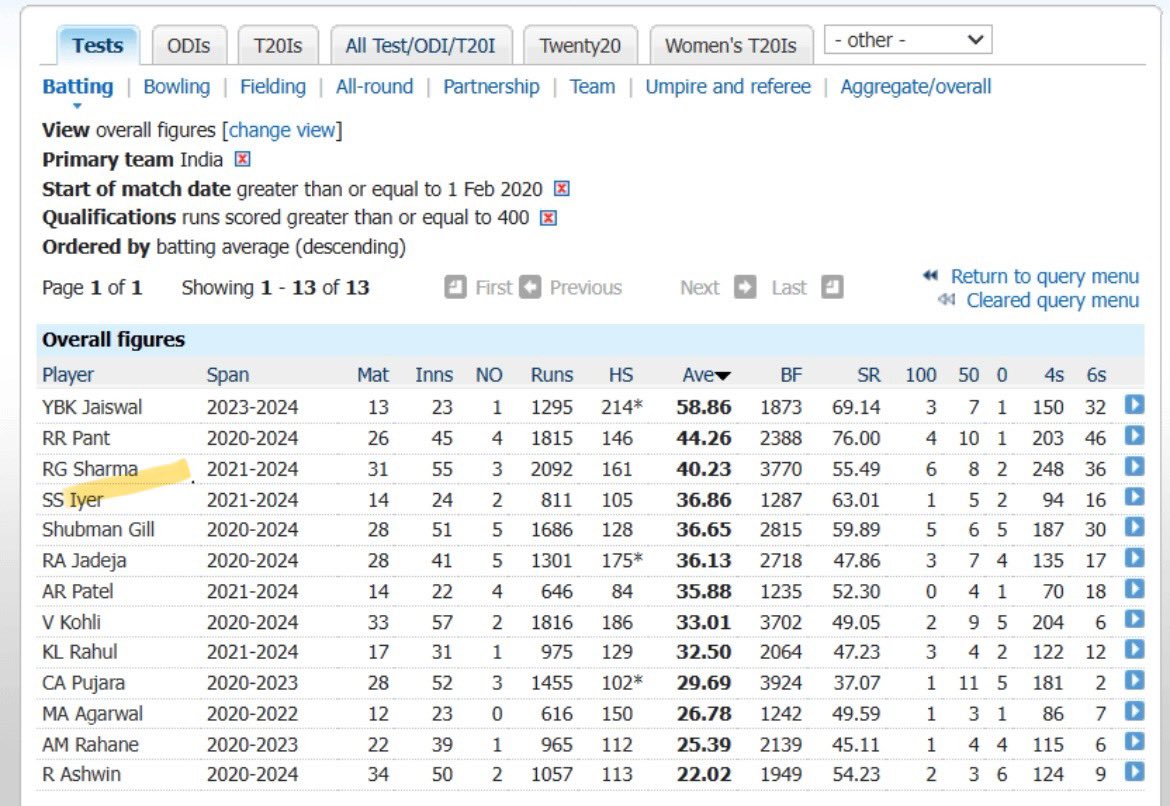Open the Twenty20 tab

click(x=580, y=46)
